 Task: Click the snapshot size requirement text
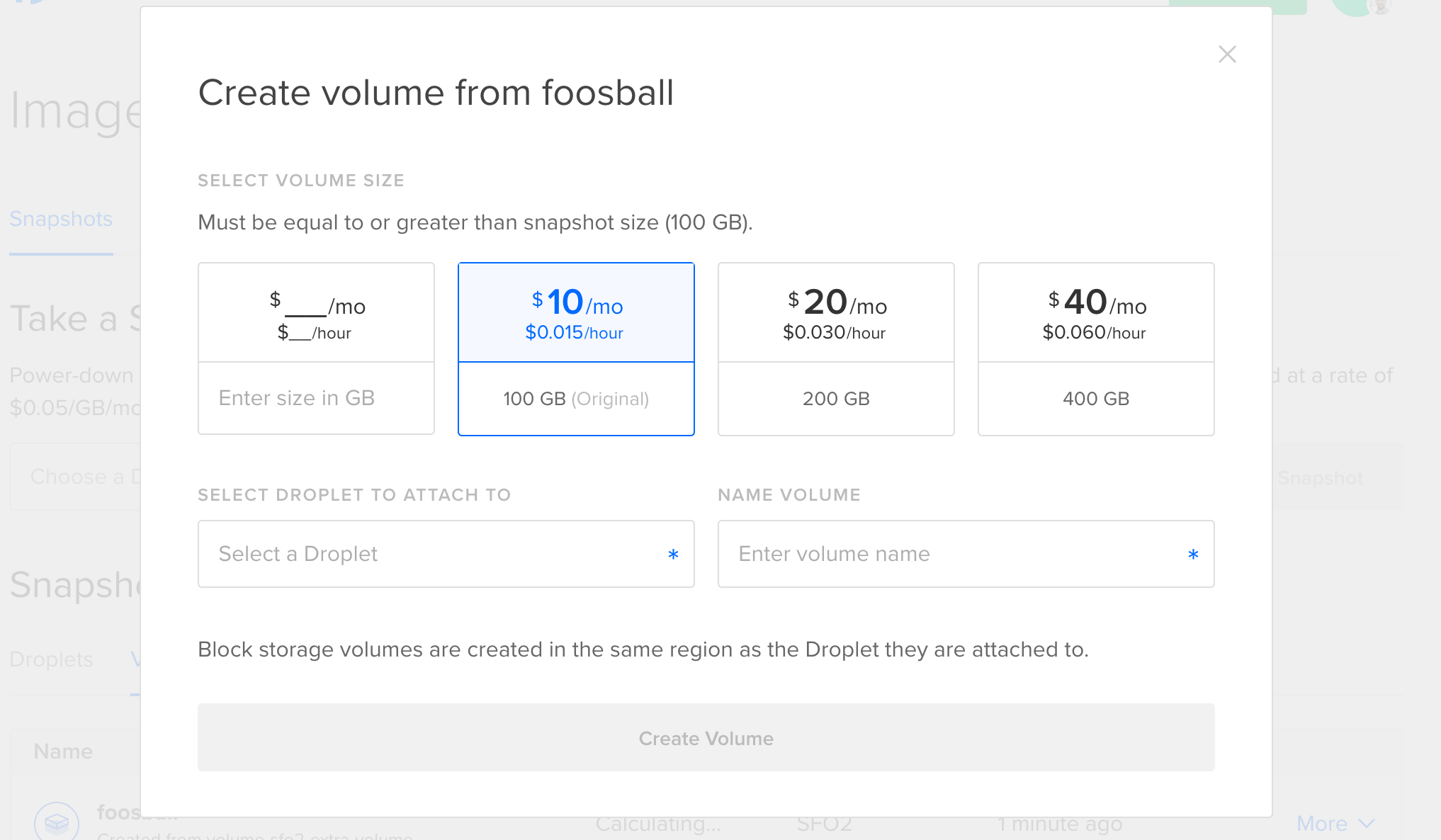point(475,222)
